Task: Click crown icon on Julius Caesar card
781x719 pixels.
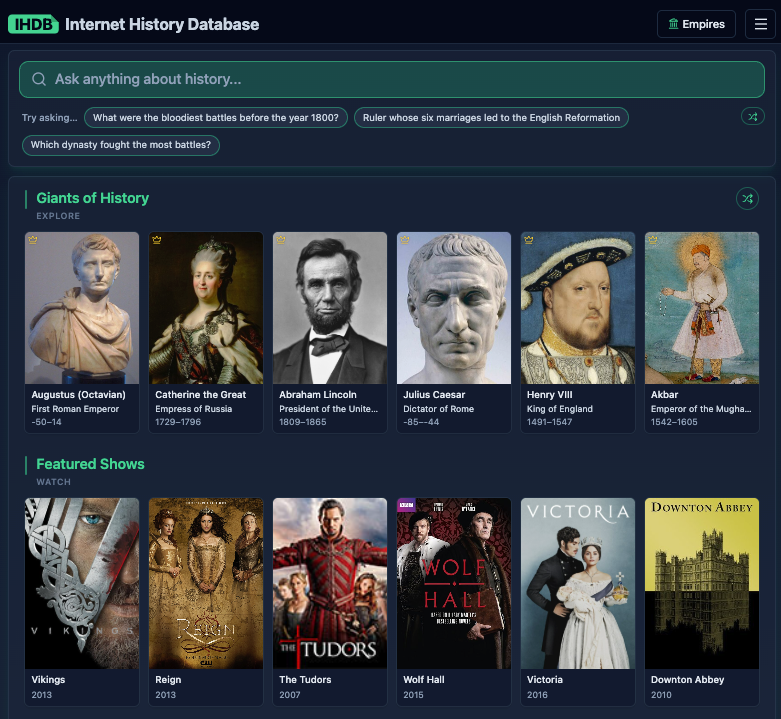Action: tap(405, 240)
